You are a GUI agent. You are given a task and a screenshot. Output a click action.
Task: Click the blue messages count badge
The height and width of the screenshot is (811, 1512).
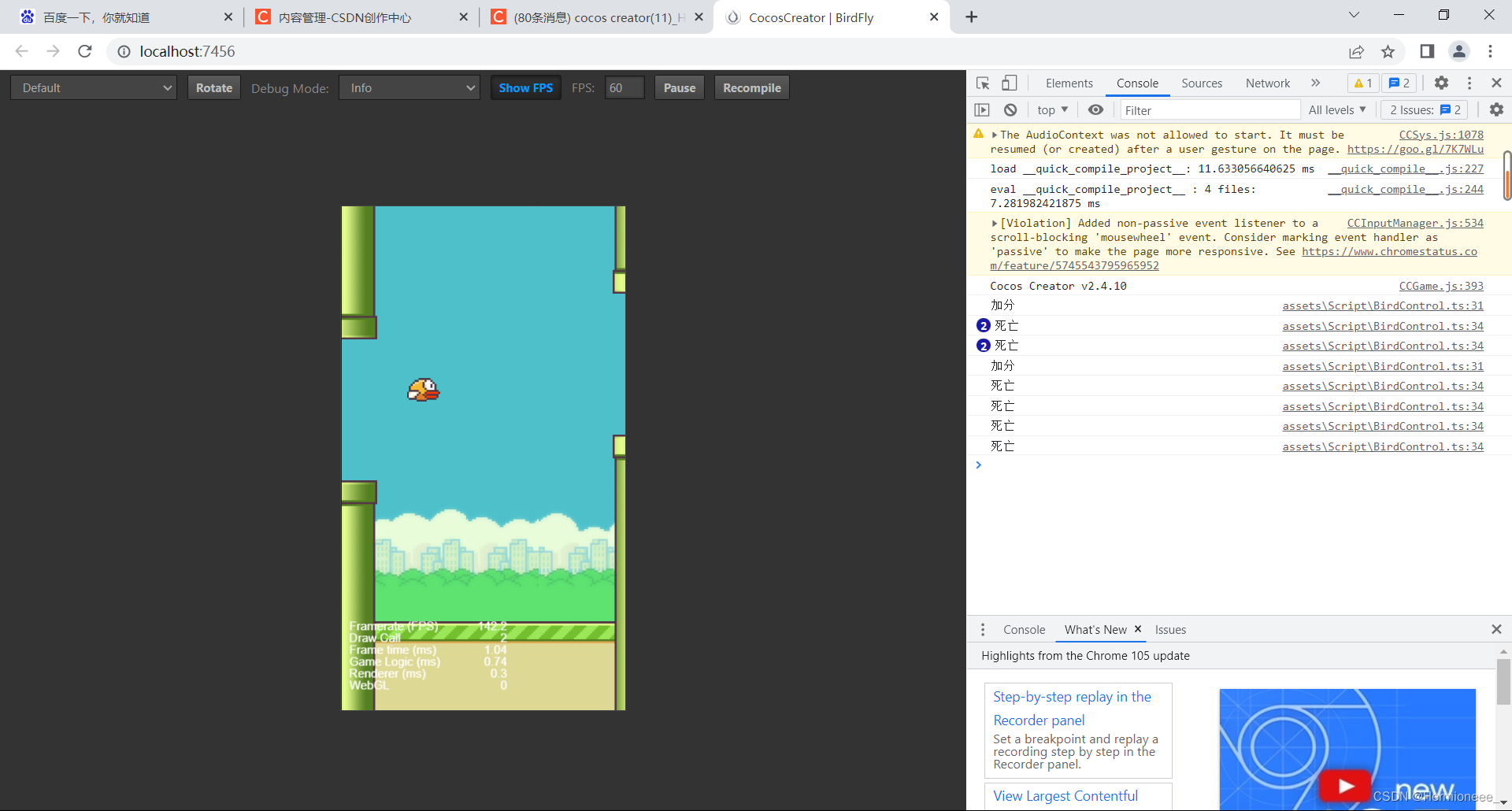1399,83
